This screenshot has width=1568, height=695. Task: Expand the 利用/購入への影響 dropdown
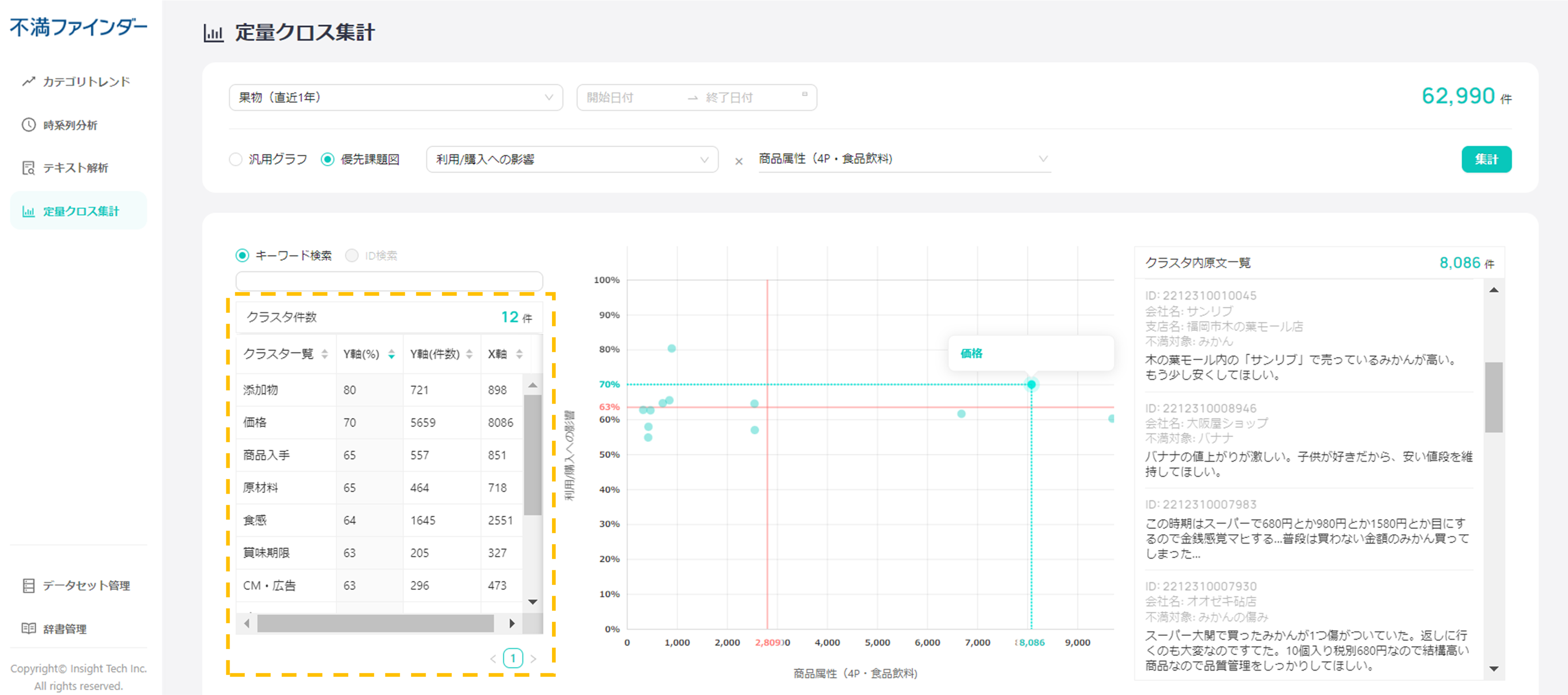572,160
